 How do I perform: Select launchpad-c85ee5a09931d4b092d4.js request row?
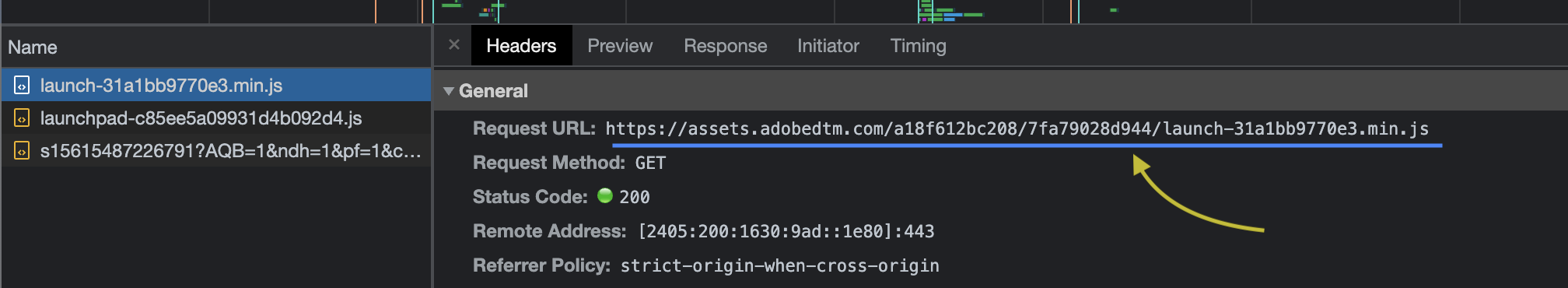pyautogui.click(x=216, y=118)
